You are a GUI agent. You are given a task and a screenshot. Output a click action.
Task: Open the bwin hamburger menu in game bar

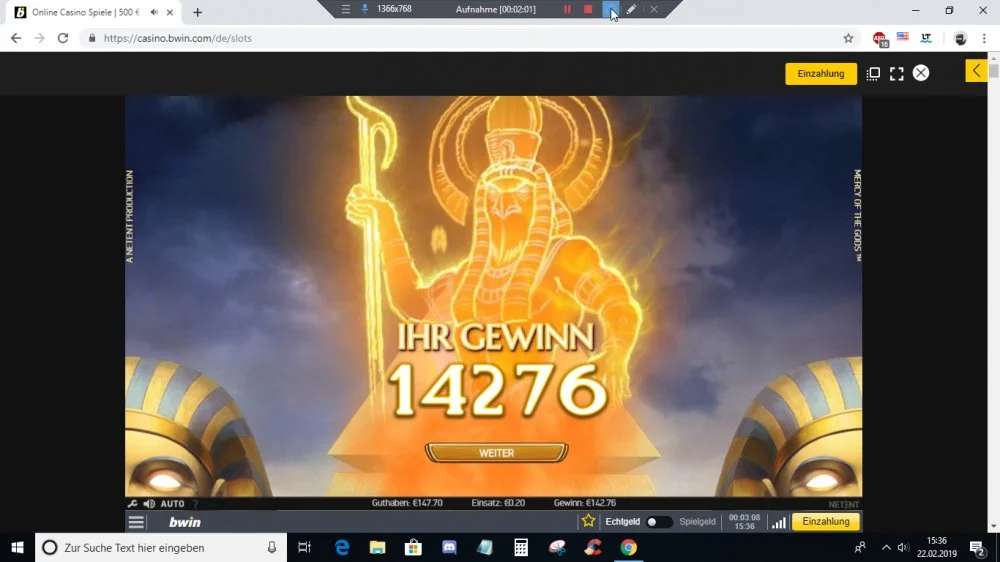pyautogui.click(x=136, y=522)
